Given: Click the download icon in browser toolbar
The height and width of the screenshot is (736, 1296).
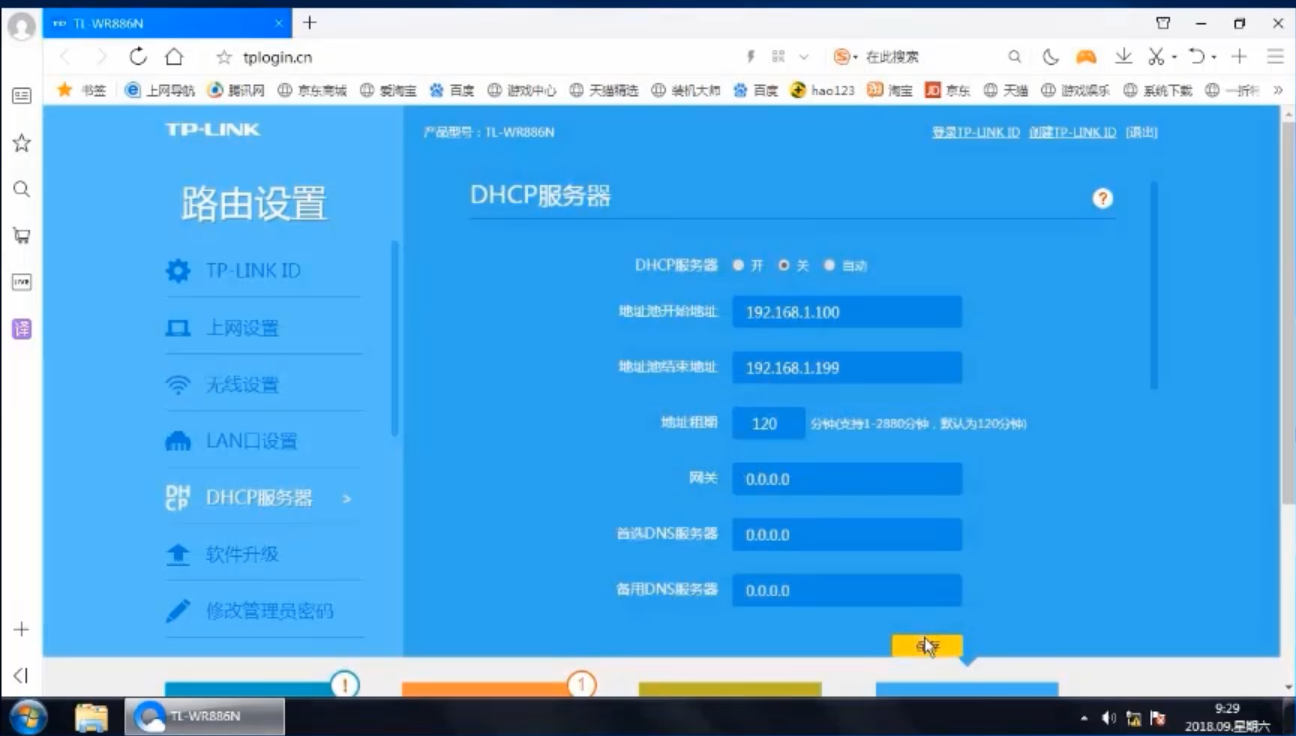Looking at the screenshot, I should pos(1123,57).
